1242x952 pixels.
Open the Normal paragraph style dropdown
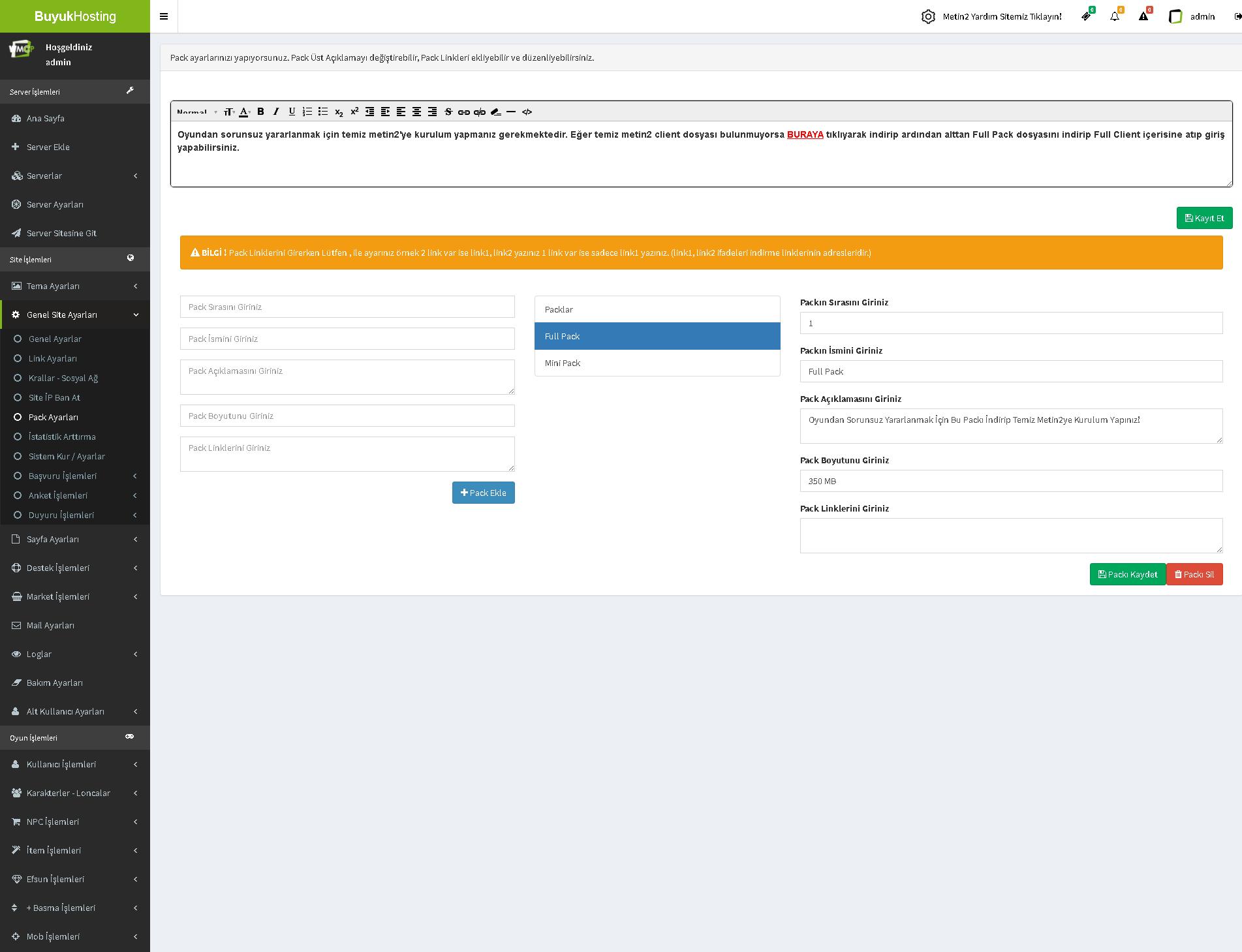(196, 112)
